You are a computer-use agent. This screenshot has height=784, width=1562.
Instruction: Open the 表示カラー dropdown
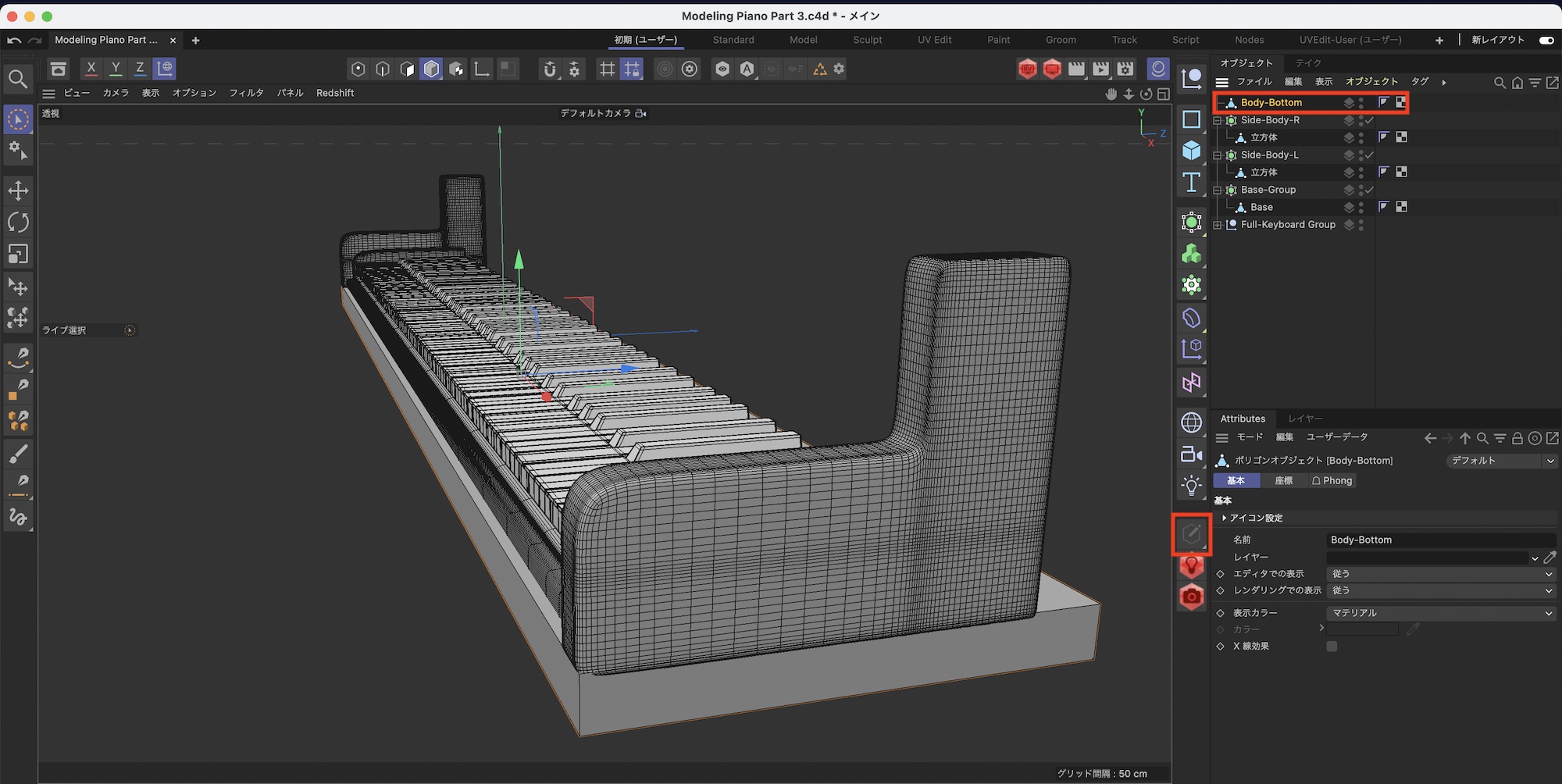click(1440, 613)
